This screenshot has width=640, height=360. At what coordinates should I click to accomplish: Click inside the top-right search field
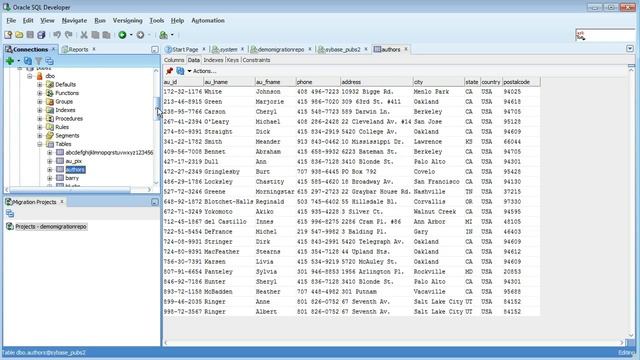coord(610,36)
